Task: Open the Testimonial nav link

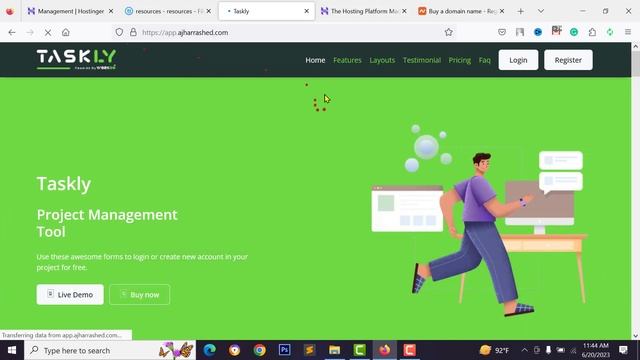Action: coord(422,60)
